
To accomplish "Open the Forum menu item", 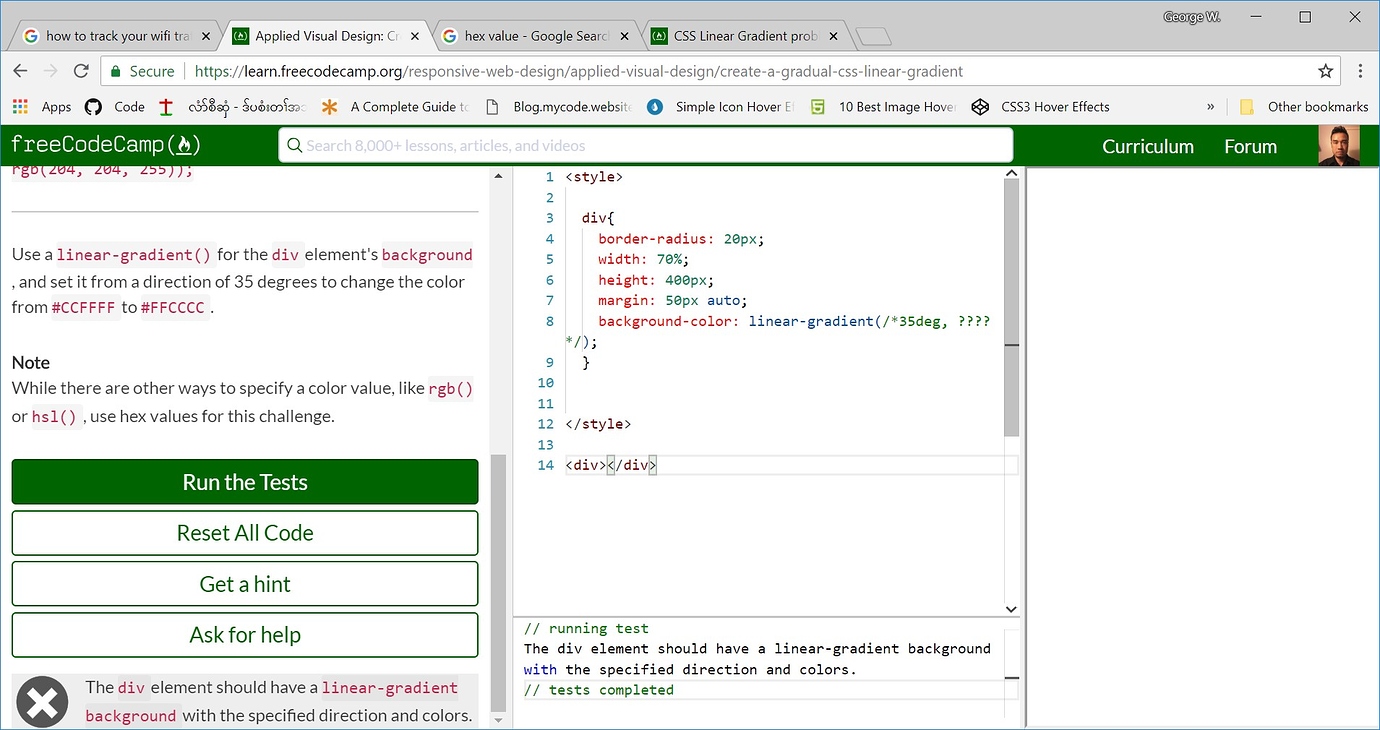I will 1250,146.
